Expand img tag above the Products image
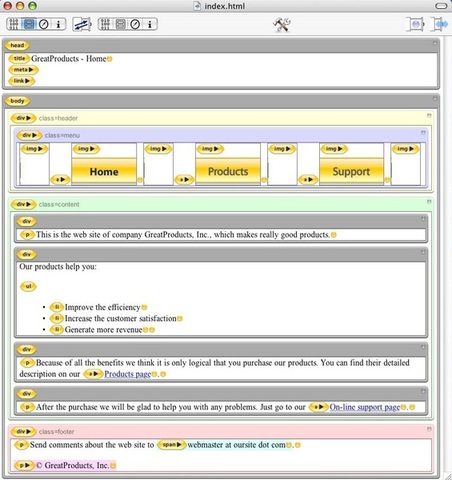The width and height of the screenshot is (452, 480). point(210,149)
